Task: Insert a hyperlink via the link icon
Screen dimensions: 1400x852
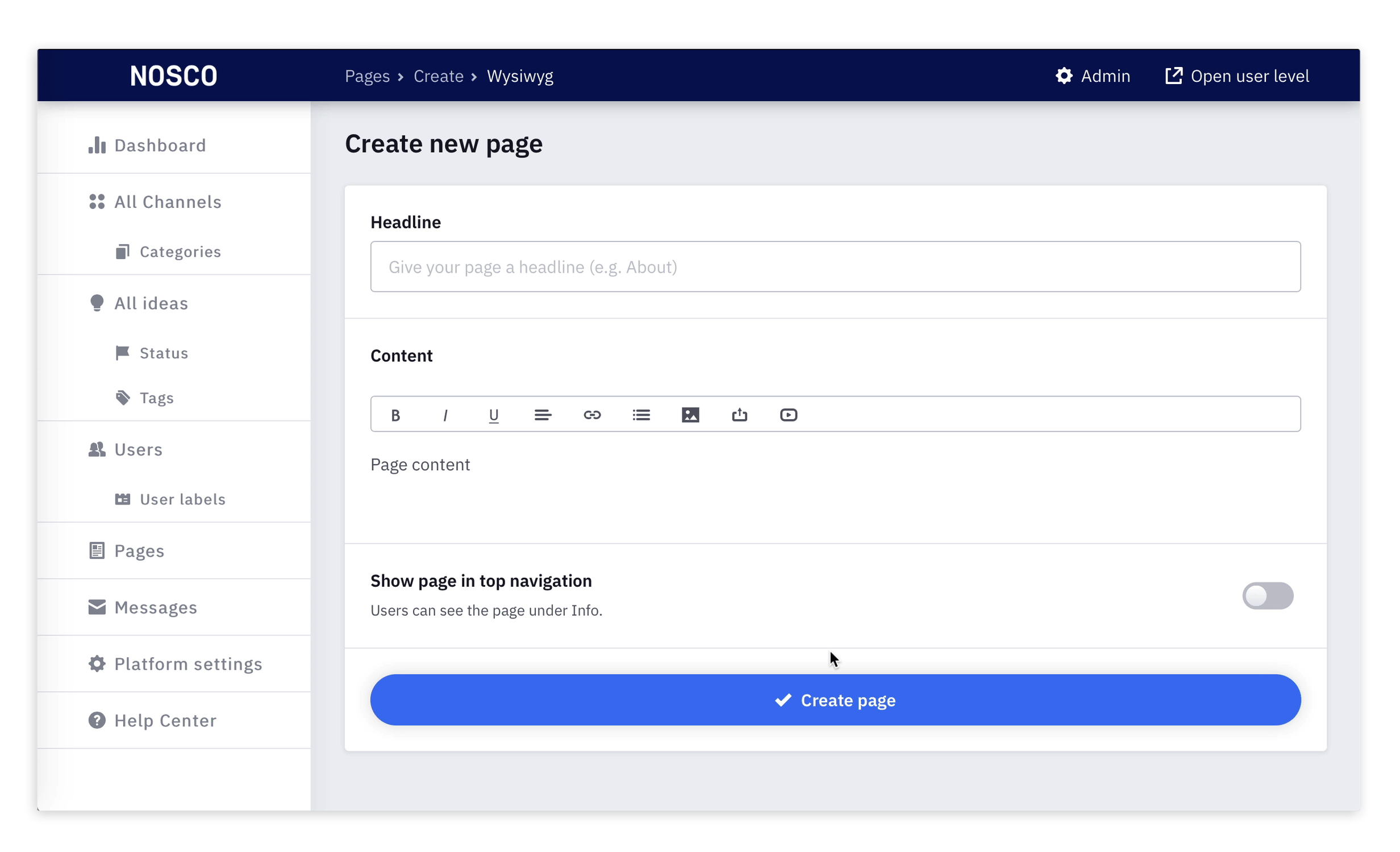Action: coord(592,415)
